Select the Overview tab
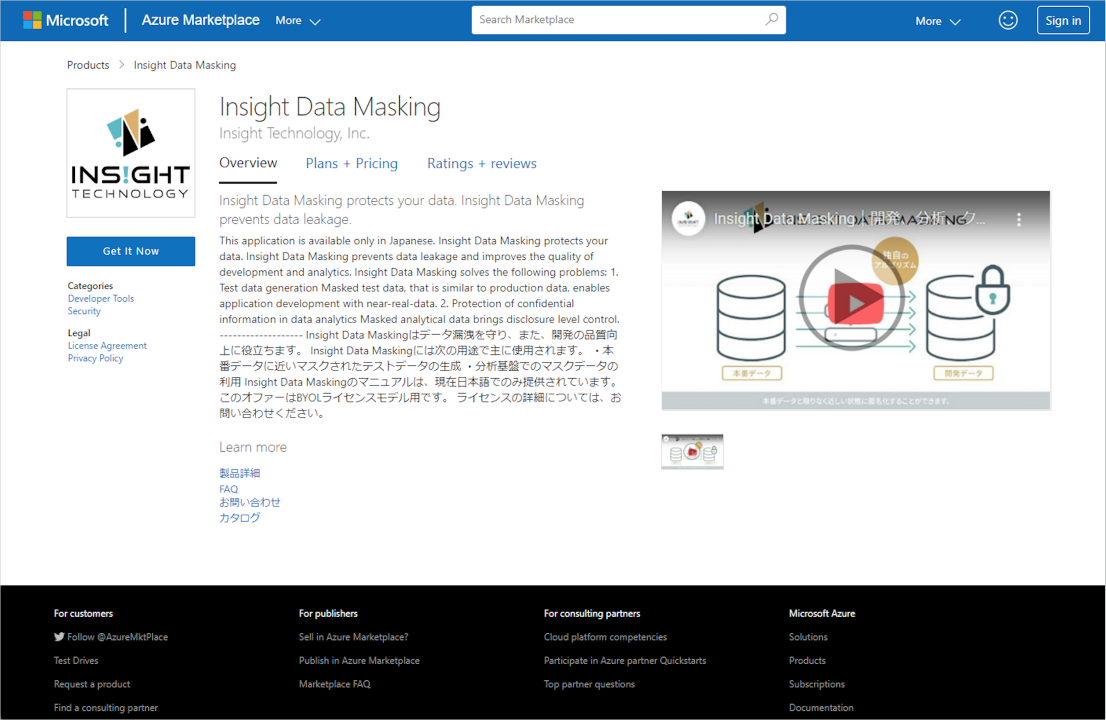 point(248,164)
